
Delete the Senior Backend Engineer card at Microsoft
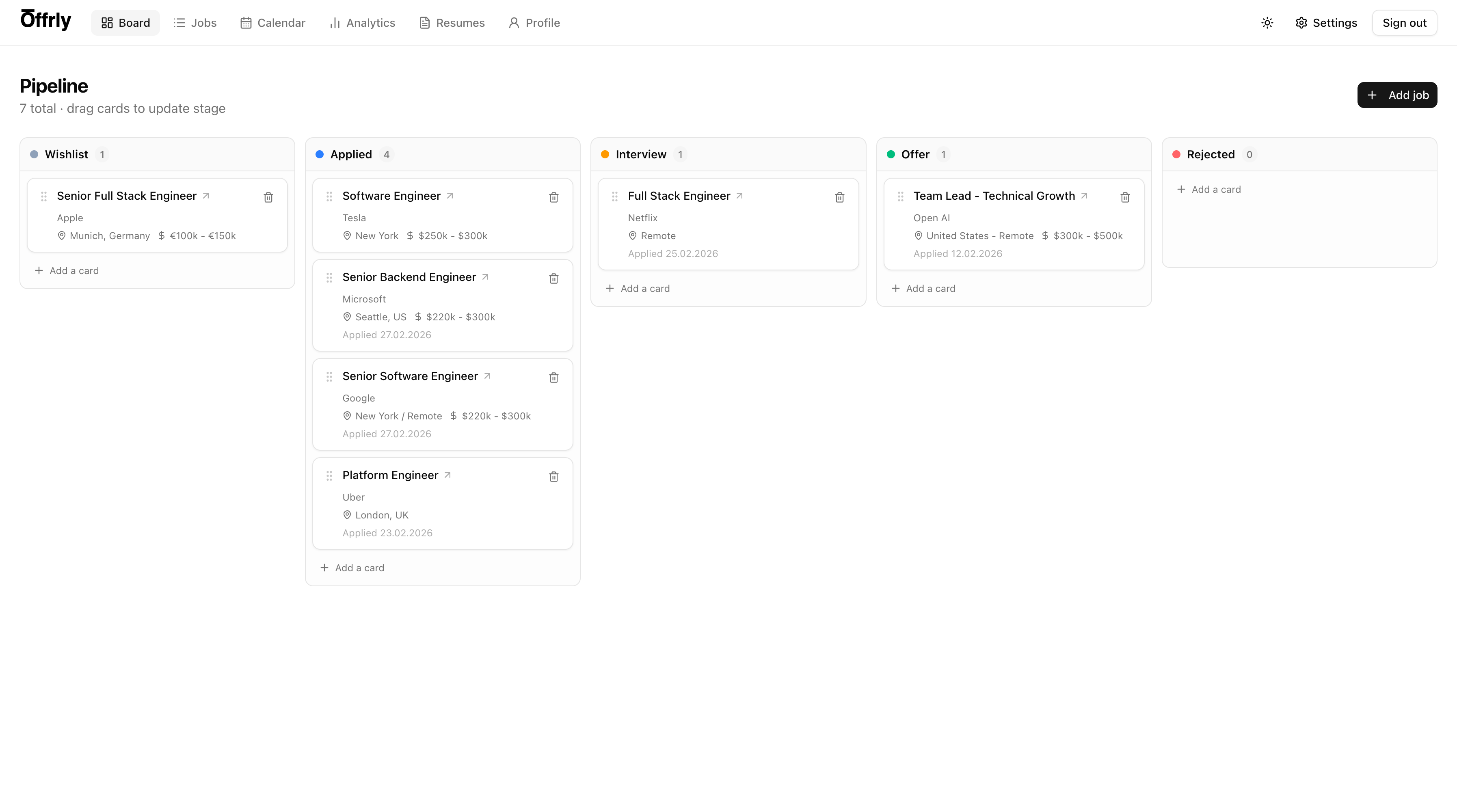[554, 278]
